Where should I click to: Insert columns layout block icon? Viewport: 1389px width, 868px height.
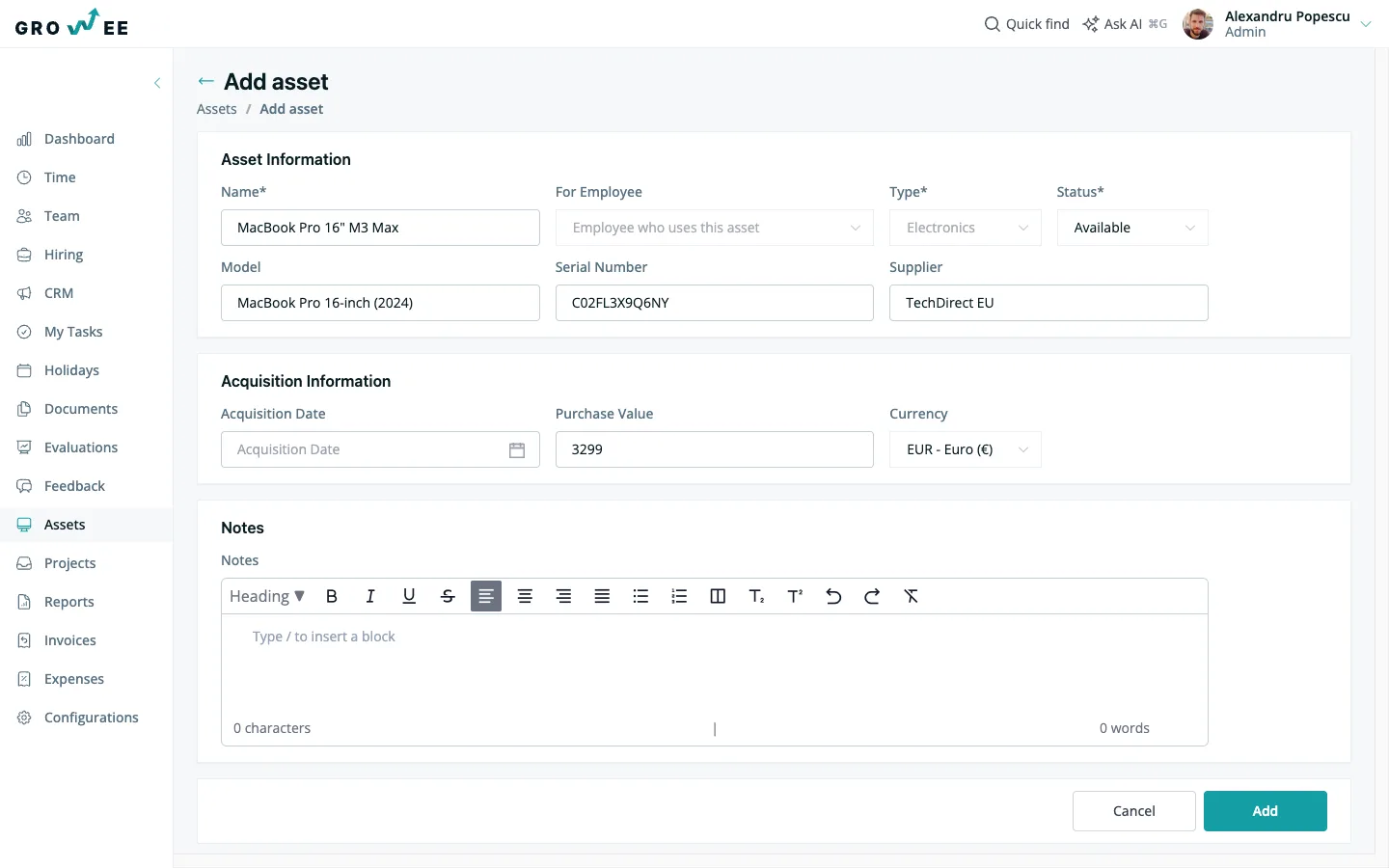(718, 596)
